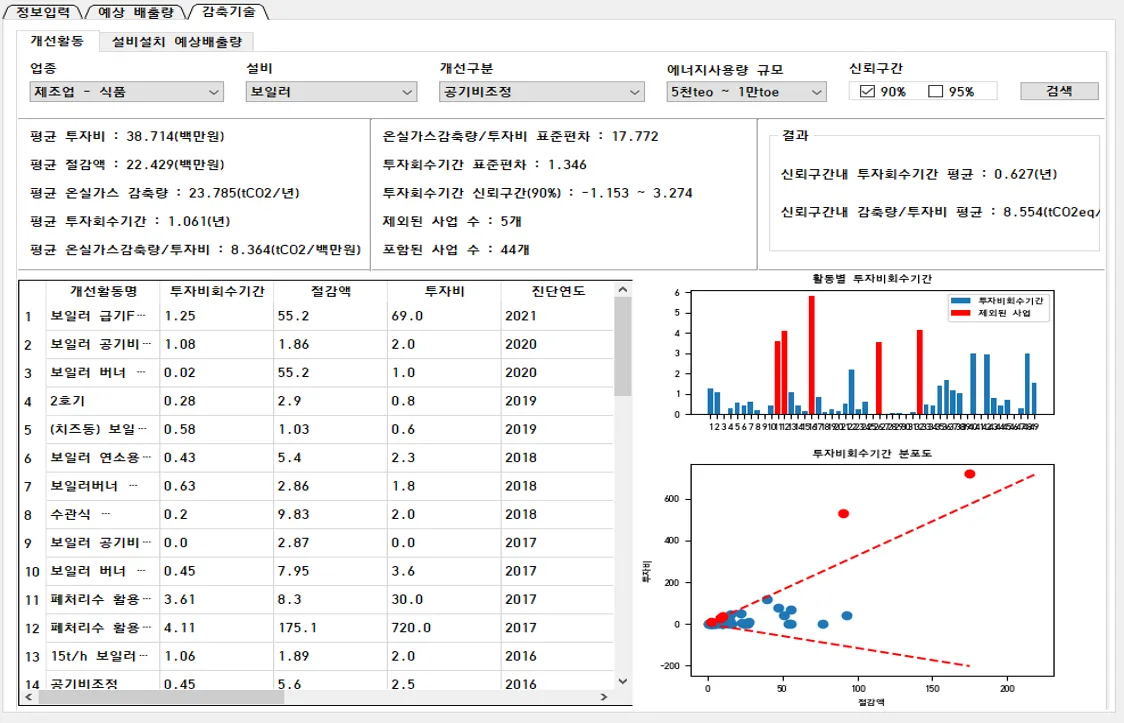Expand the 설비 dropdown showing 보일러
The image size is (1124, 723).
click(x=331, y=92)
